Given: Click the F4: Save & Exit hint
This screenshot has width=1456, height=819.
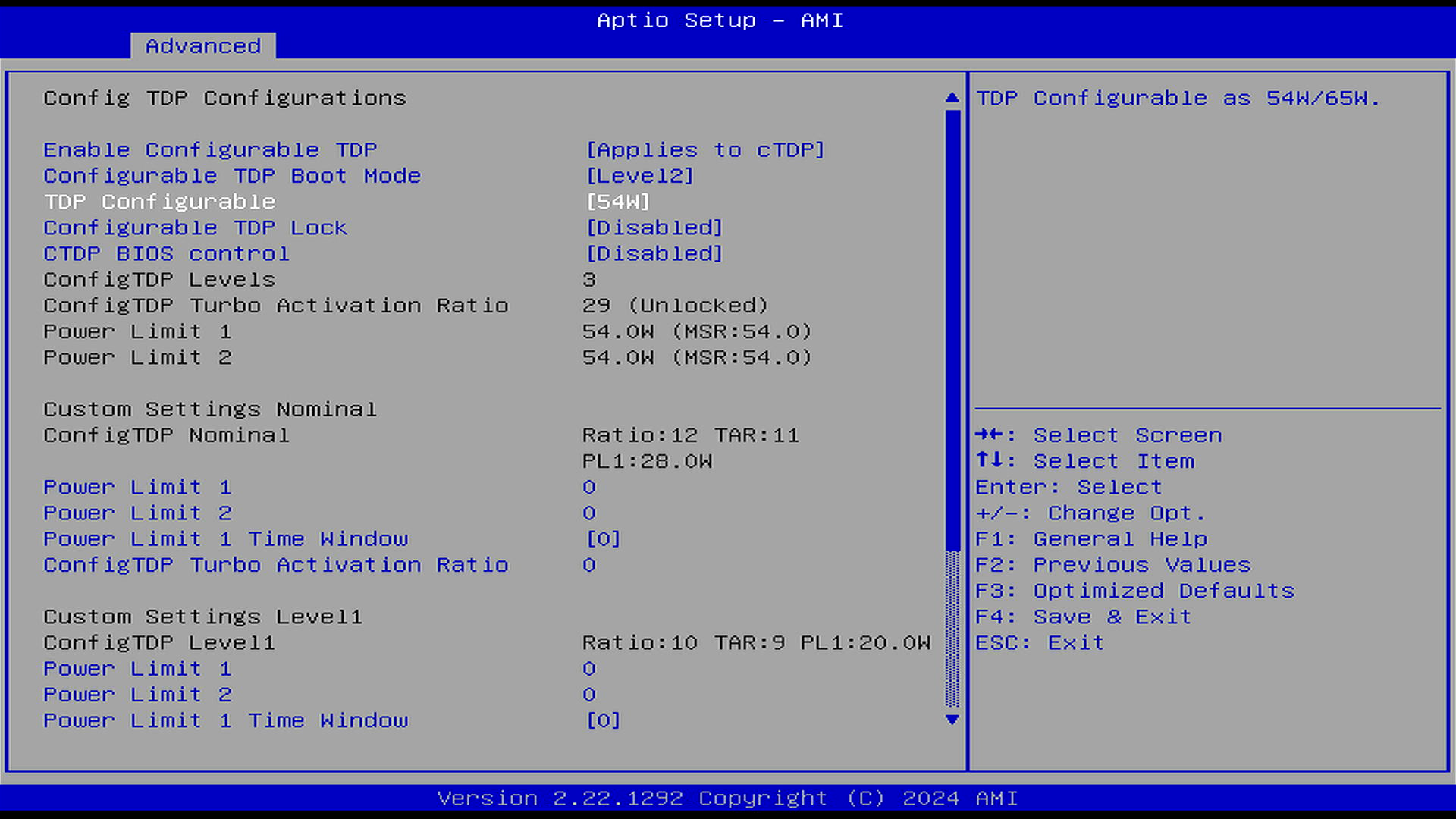Looking at the screenshot, I should click(1082, 617).
